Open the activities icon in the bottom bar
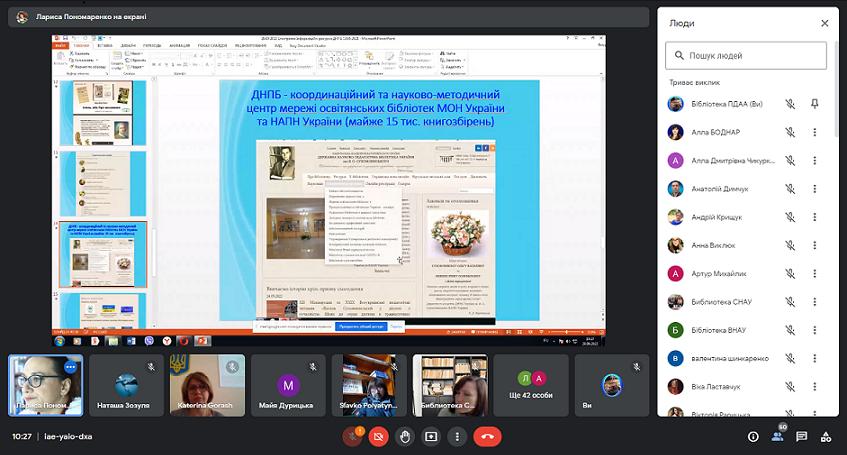 pos(826,437)
